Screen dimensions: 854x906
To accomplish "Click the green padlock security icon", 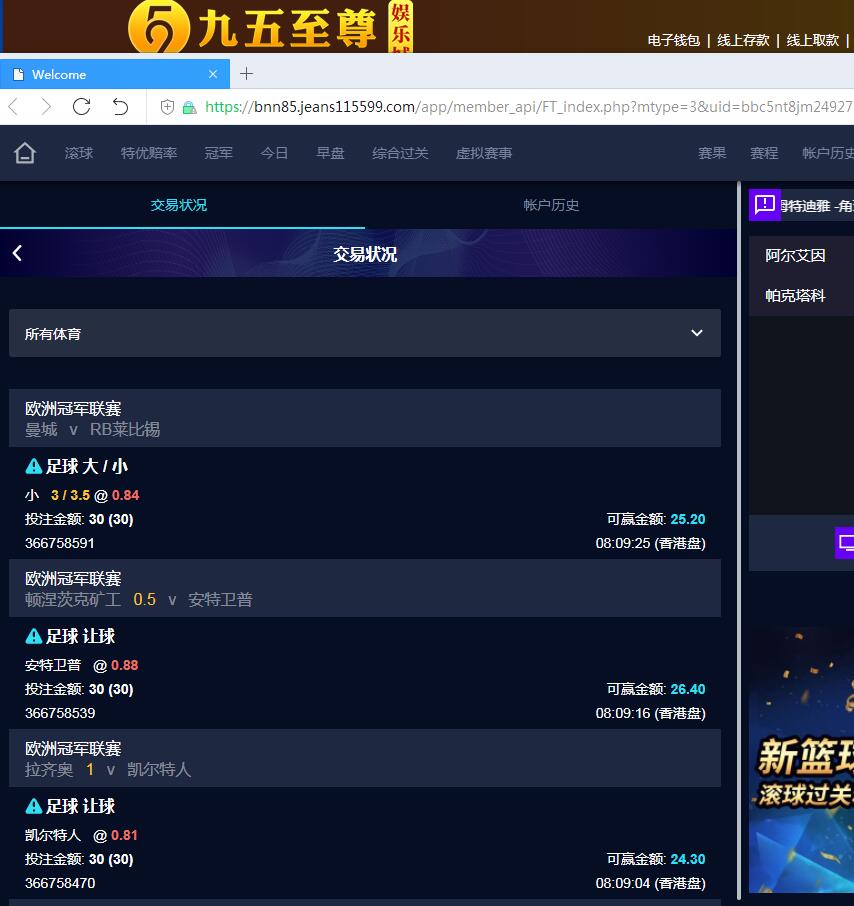I will pyautogui.click(x=189, y=107).
